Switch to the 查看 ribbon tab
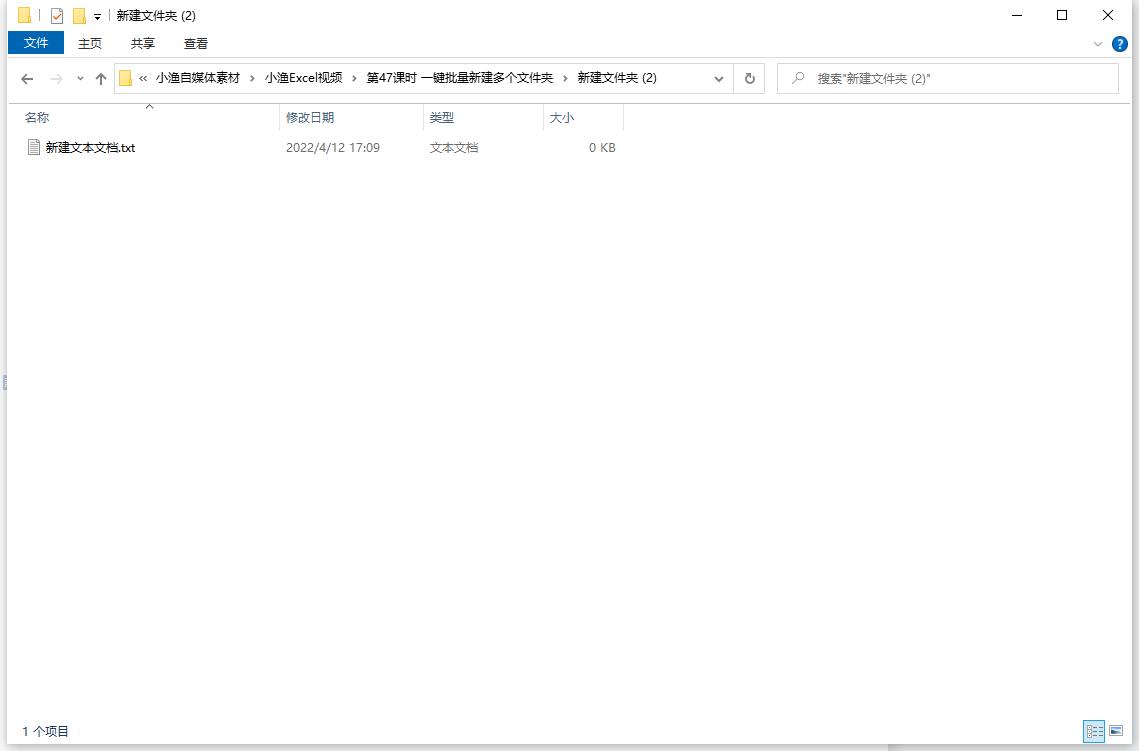 (x=195, y=43)
